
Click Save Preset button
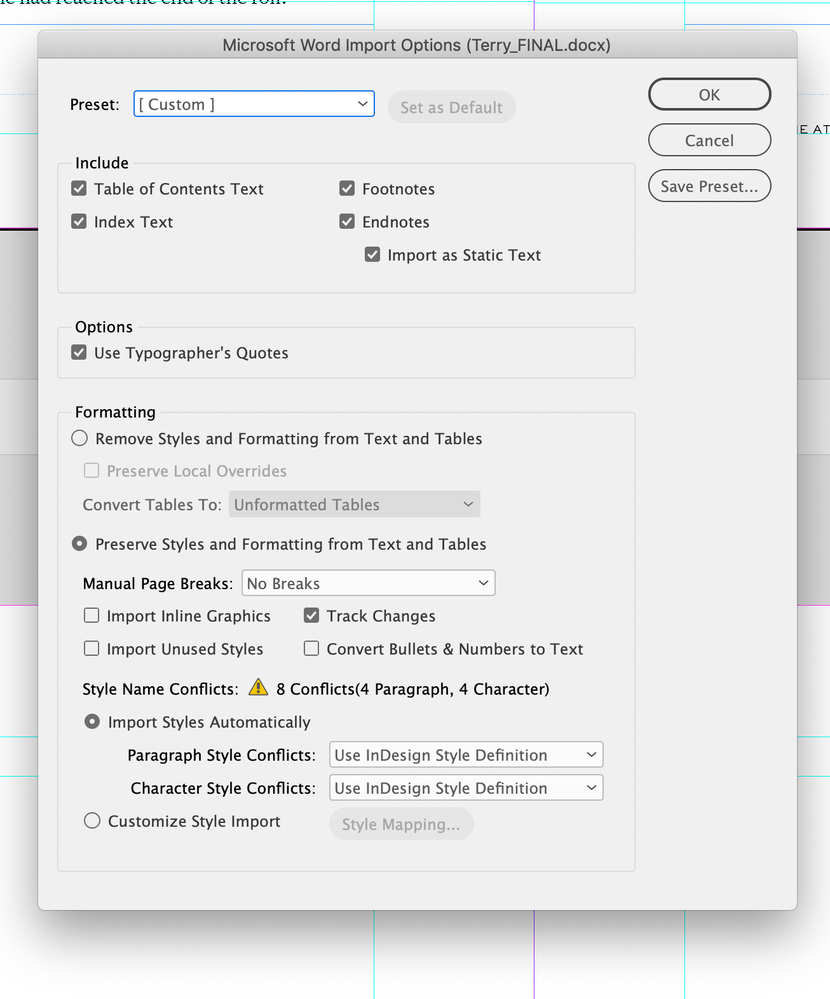[x=709, y=186]
